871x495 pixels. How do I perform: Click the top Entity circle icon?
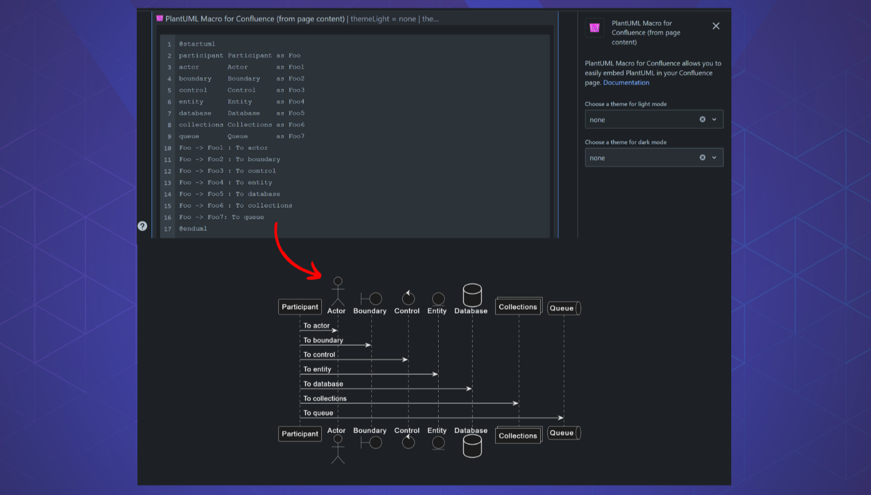(438, 299)
